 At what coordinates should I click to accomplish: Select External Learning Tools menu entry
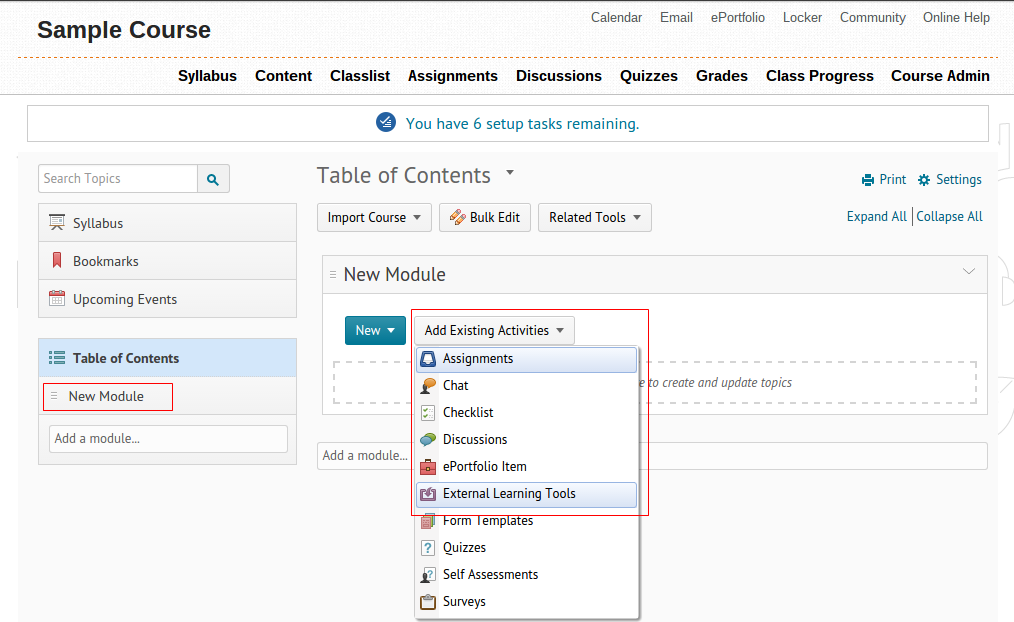[526, 494]
